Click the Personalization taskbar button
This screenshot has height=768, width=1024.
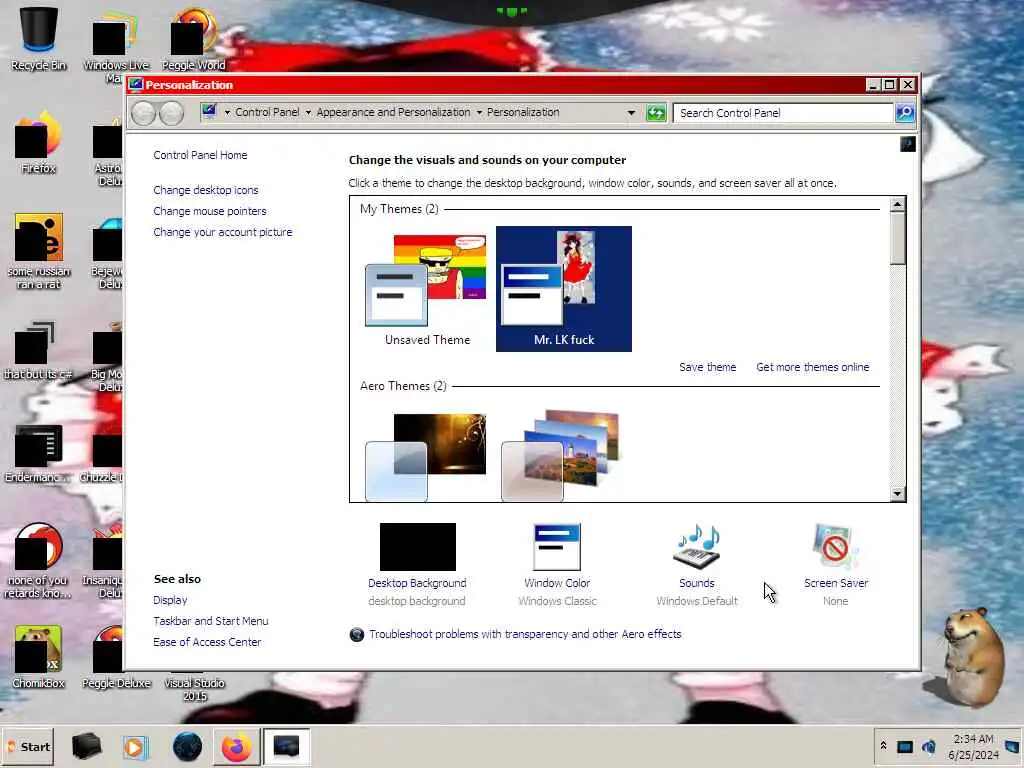pyautogui.click(x=286, y=746)
